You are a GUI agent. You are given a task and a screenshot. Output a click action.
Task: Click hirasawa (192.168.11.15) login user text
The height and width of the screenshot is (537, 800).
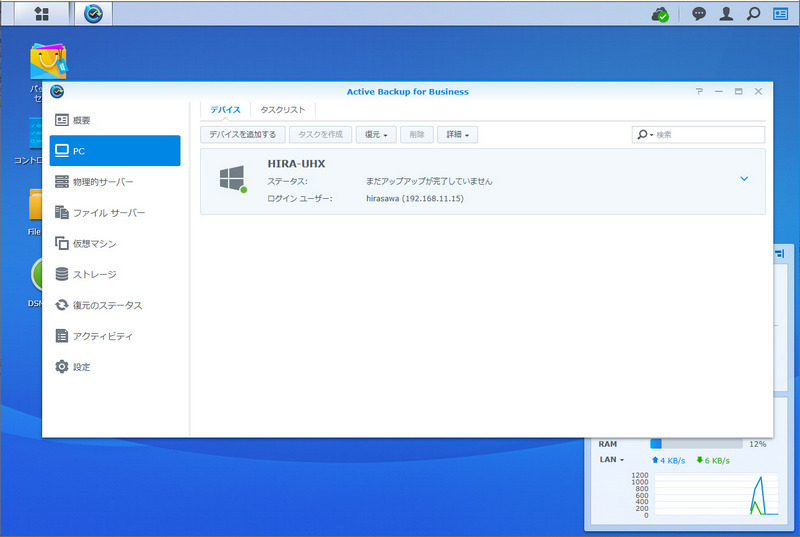pyautogui.click(x=415, y=198)
